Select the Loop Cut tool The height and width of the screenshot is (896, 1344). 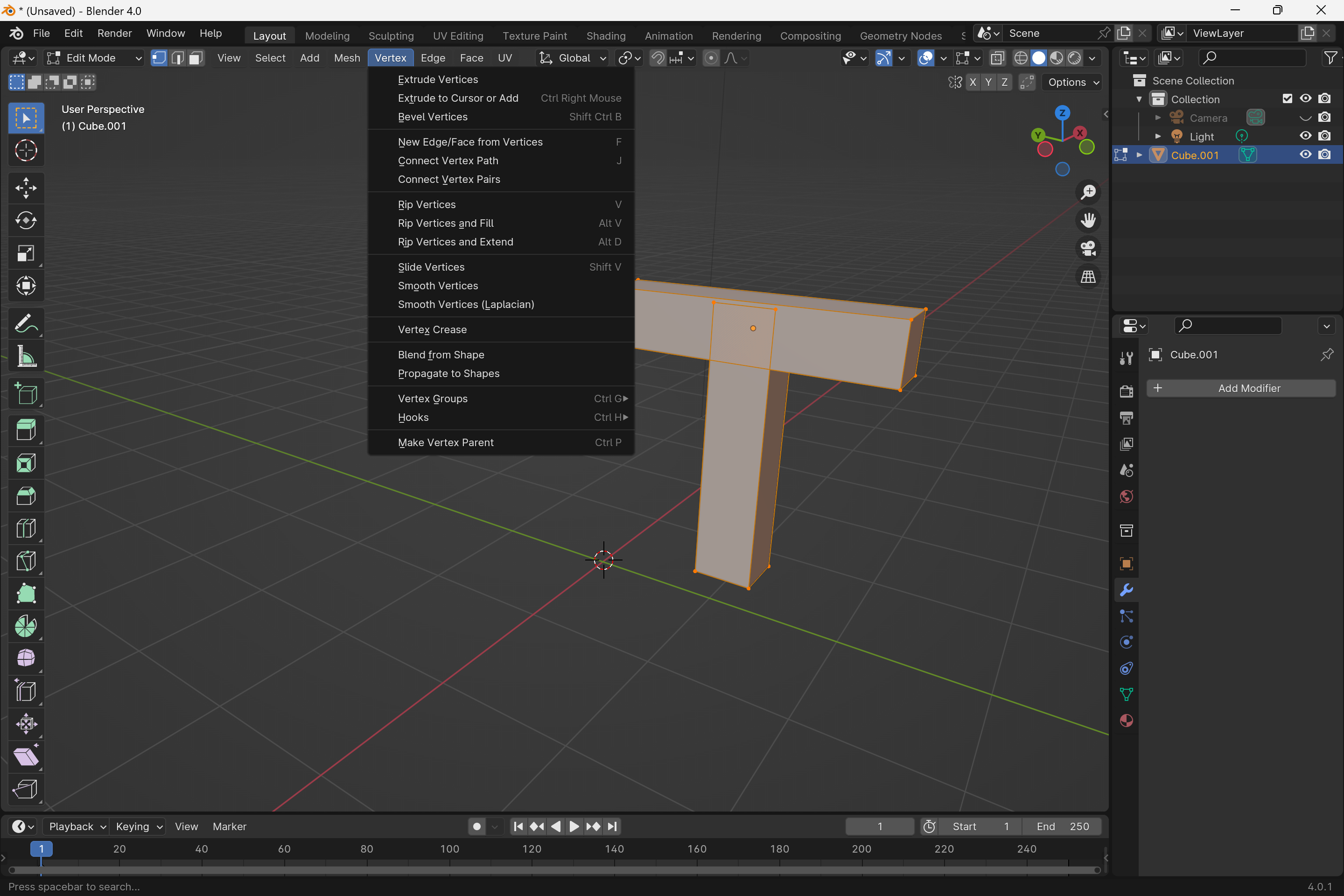(x=26, y=529)
